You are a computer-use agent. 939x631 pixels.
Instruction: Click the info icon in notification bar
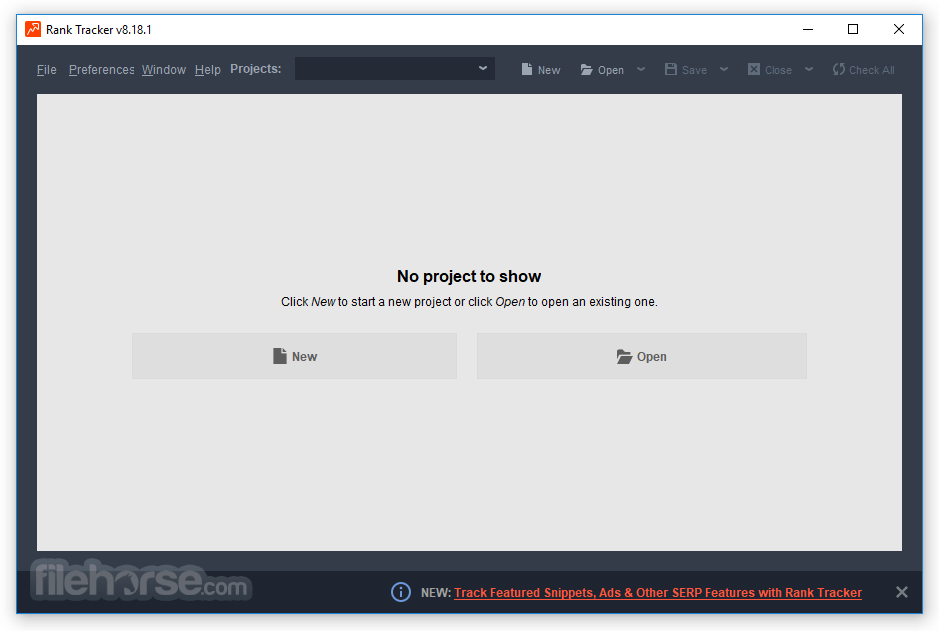coord(401,592)
